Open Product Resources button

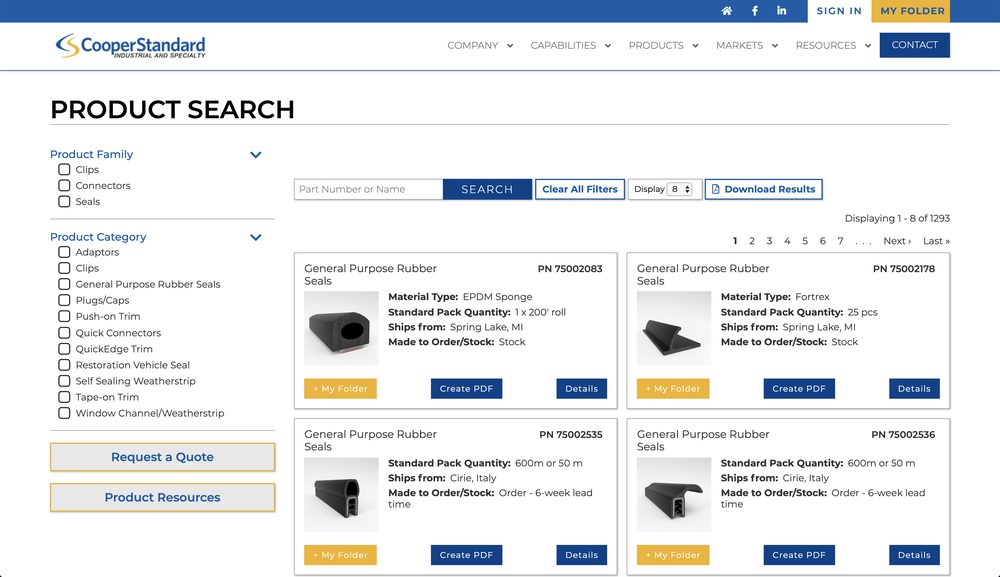tap(163, 497)
